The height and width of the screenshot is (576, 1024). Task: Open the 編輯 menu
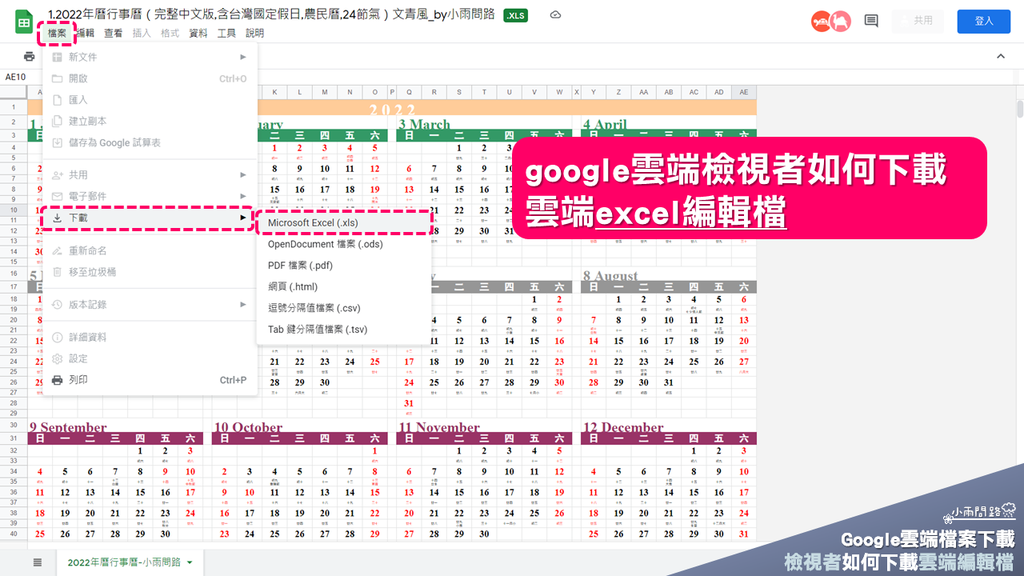[x=86, y=33]
